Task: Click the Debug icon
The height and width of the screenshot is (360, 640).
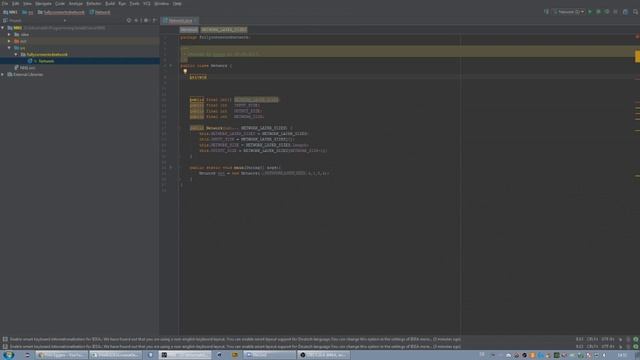Action: coord(598,12)
